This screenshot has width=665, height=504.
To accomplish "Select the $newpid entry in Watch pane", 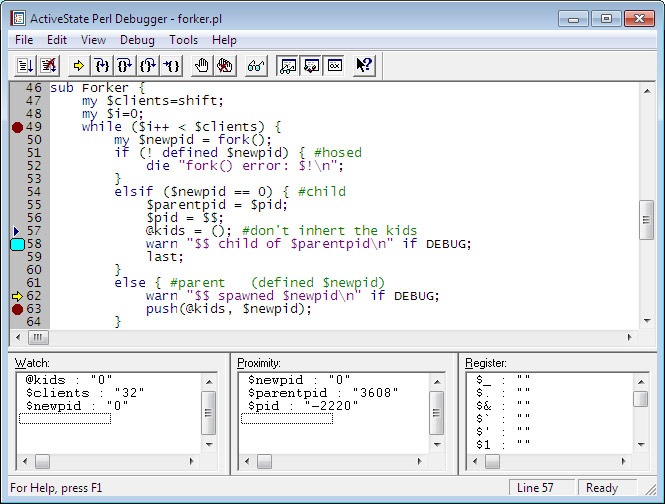I will point(77,406).
